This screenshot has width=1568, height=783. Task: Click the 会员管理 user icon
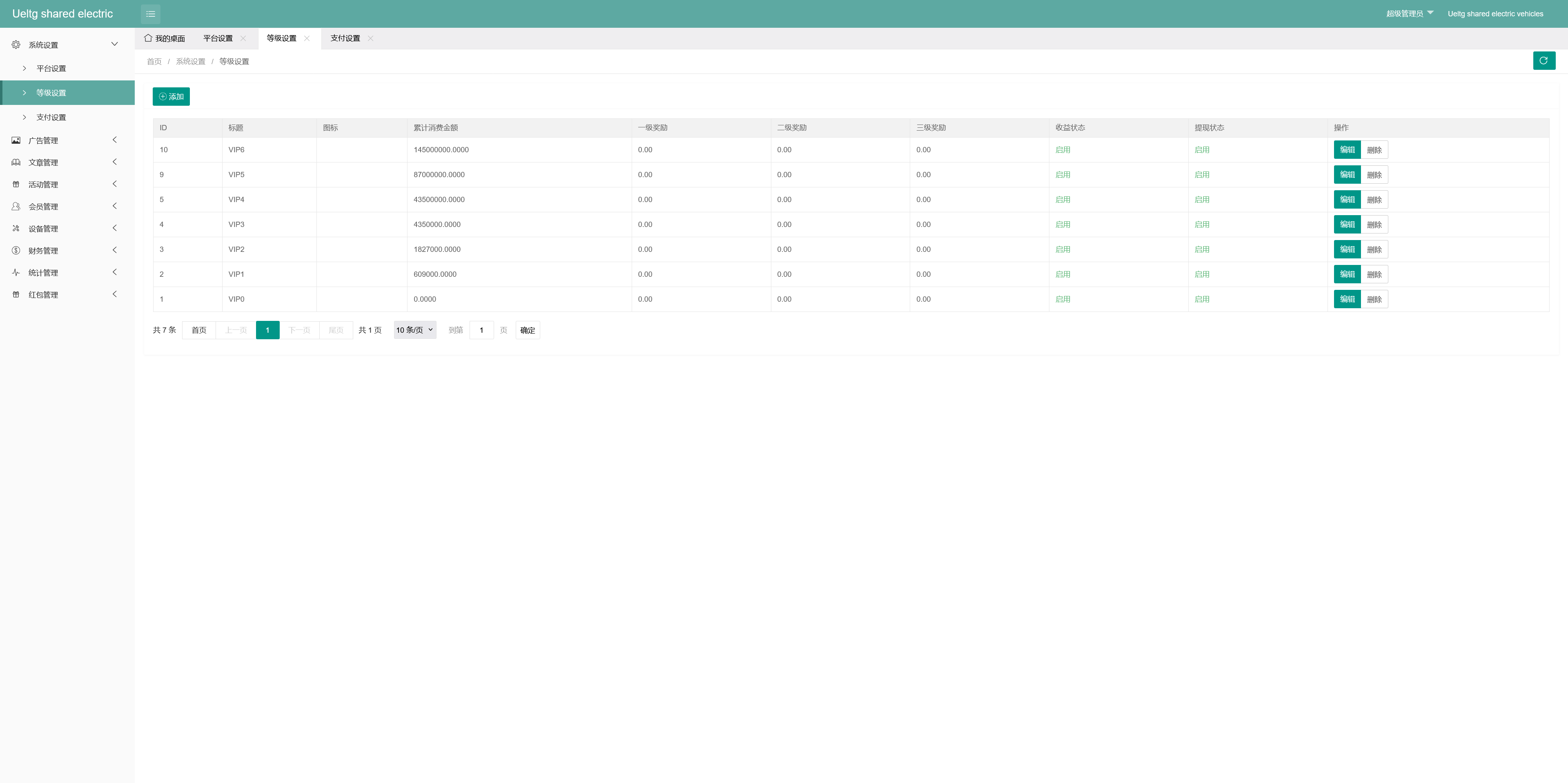coord(16,206)
